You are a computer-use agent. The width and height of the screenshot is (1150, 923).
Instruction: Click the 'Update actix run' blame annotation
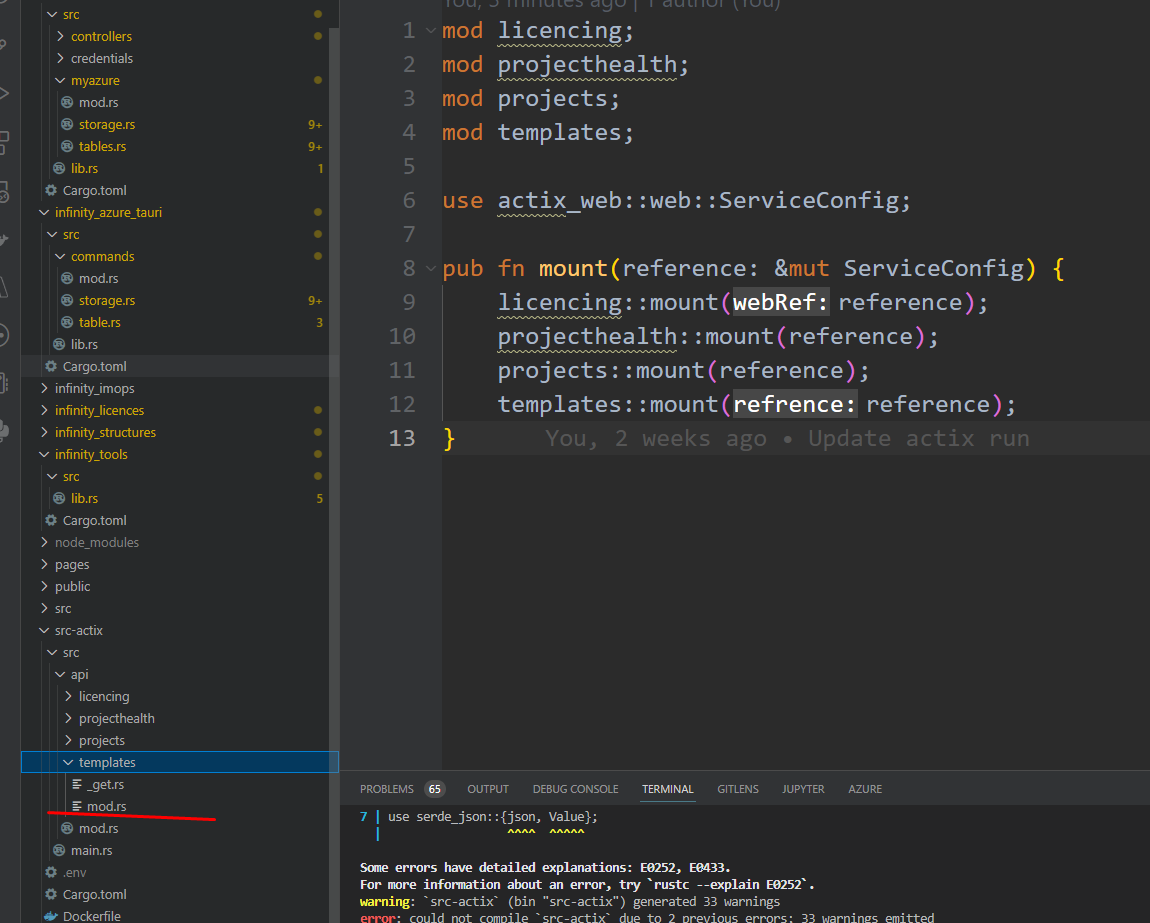point(919,439)
